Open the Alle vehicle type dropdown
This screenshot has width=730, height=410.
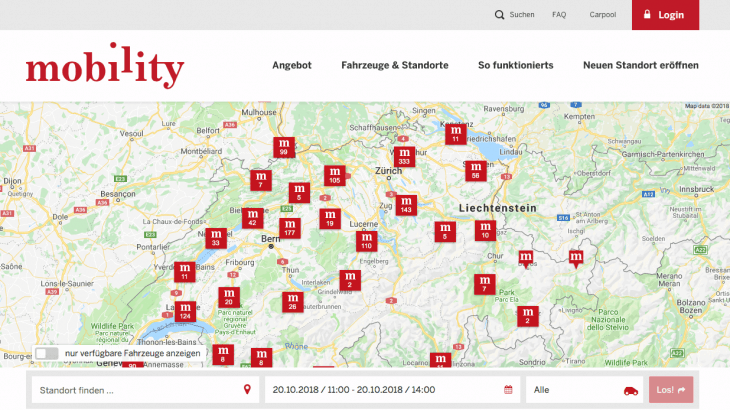point(585,390)
